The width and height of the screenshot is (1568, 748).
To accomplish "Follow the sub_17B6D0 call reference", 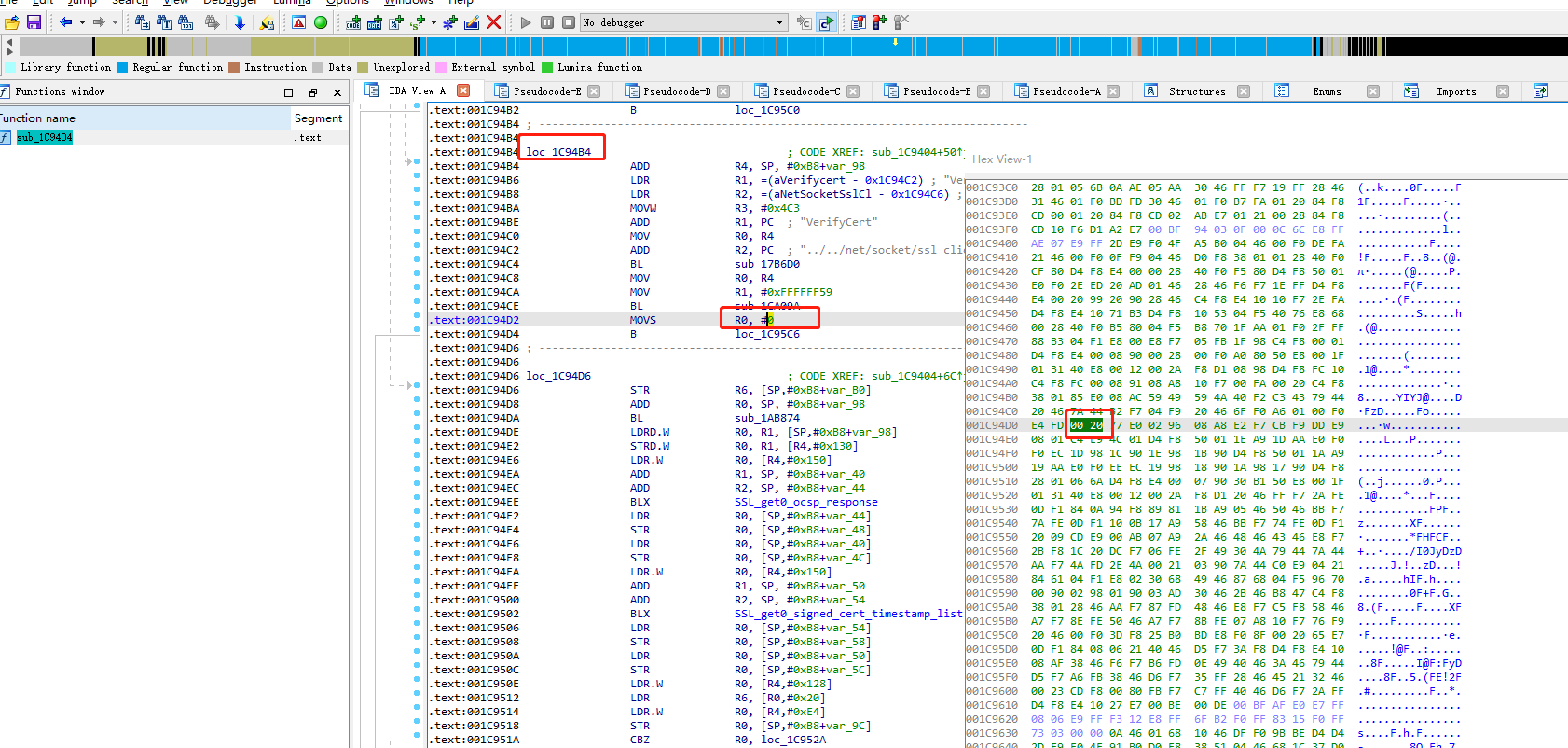I will [x=767, y=264].
